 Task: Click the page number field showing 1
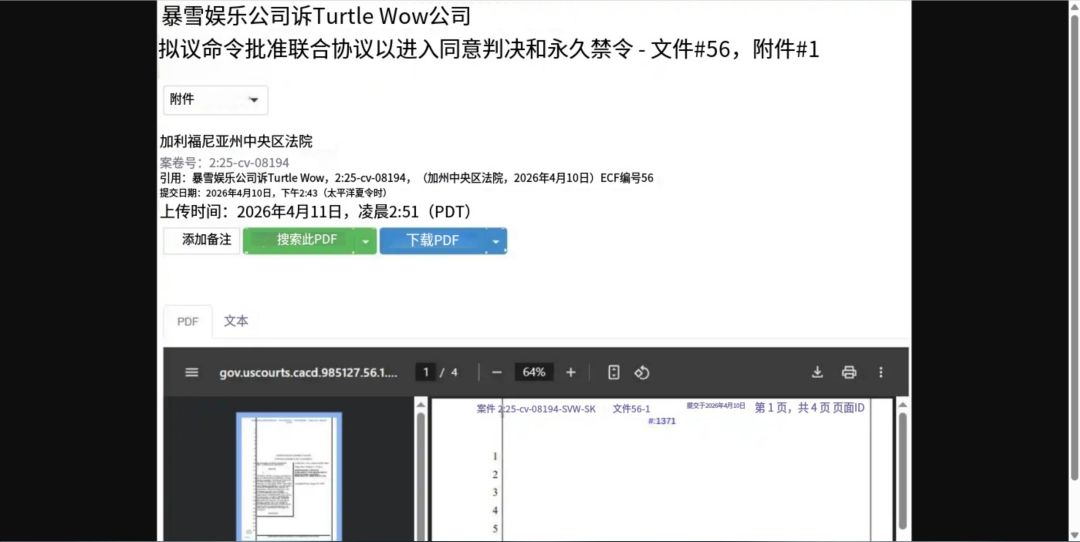[426, 373]
